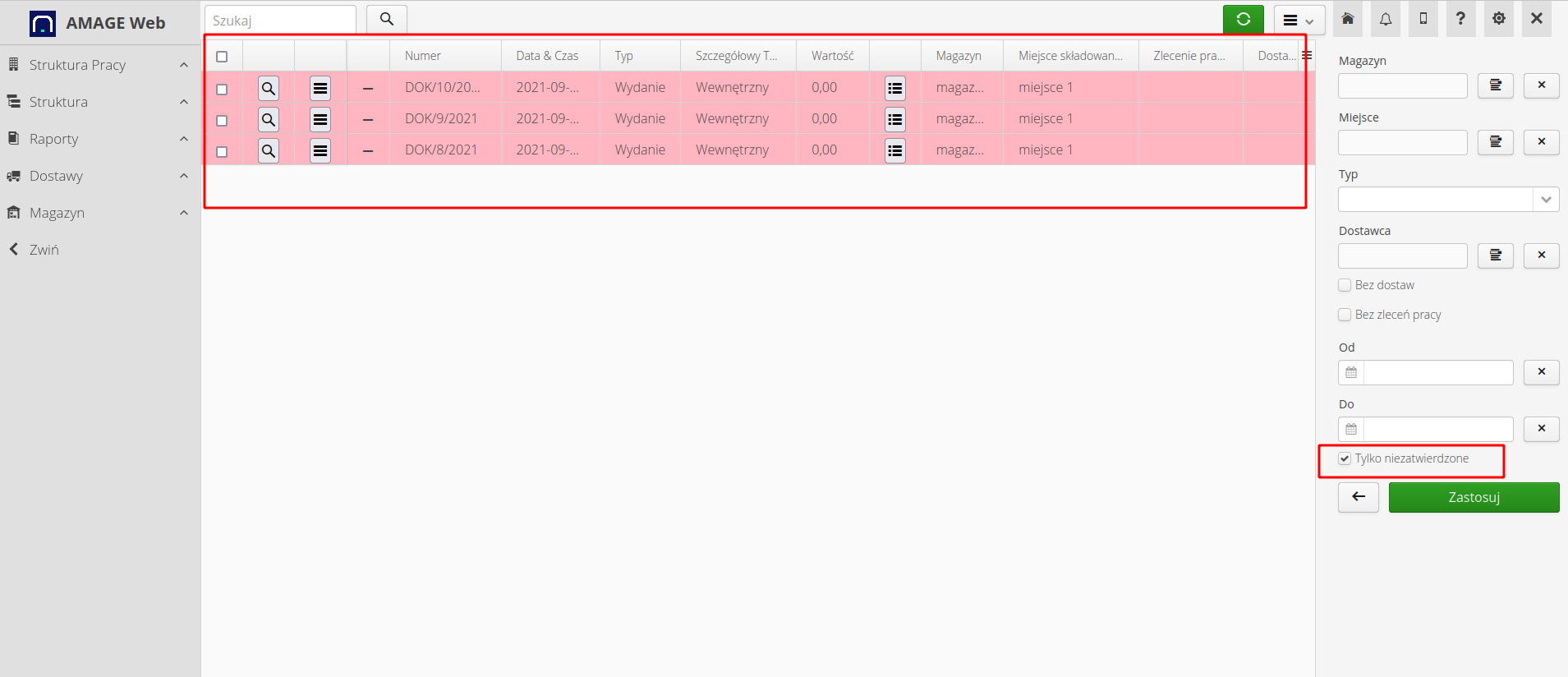Image resolution: width=1568 pixels, height=677 pixels.
Task: Open the Magazyn sidebar menu
Action: coord(99,213)
